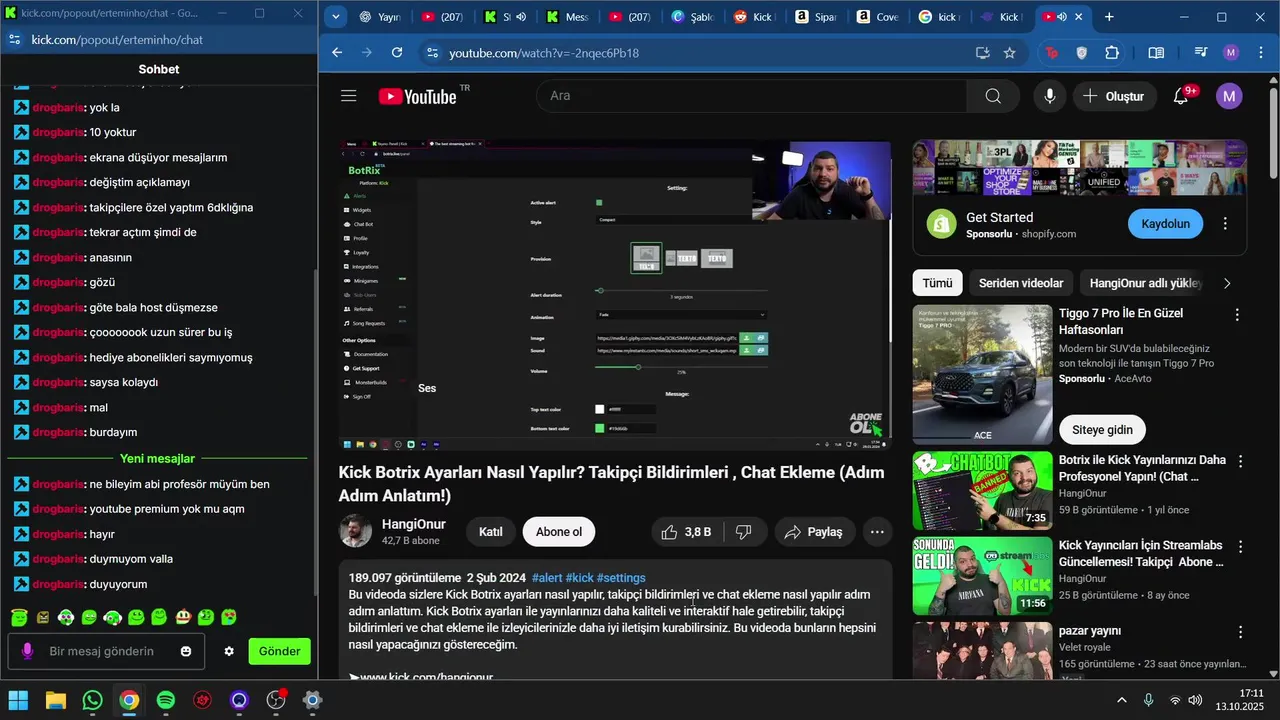
Task: Open the YouTube guide hamburger menu
Action: 348,96
